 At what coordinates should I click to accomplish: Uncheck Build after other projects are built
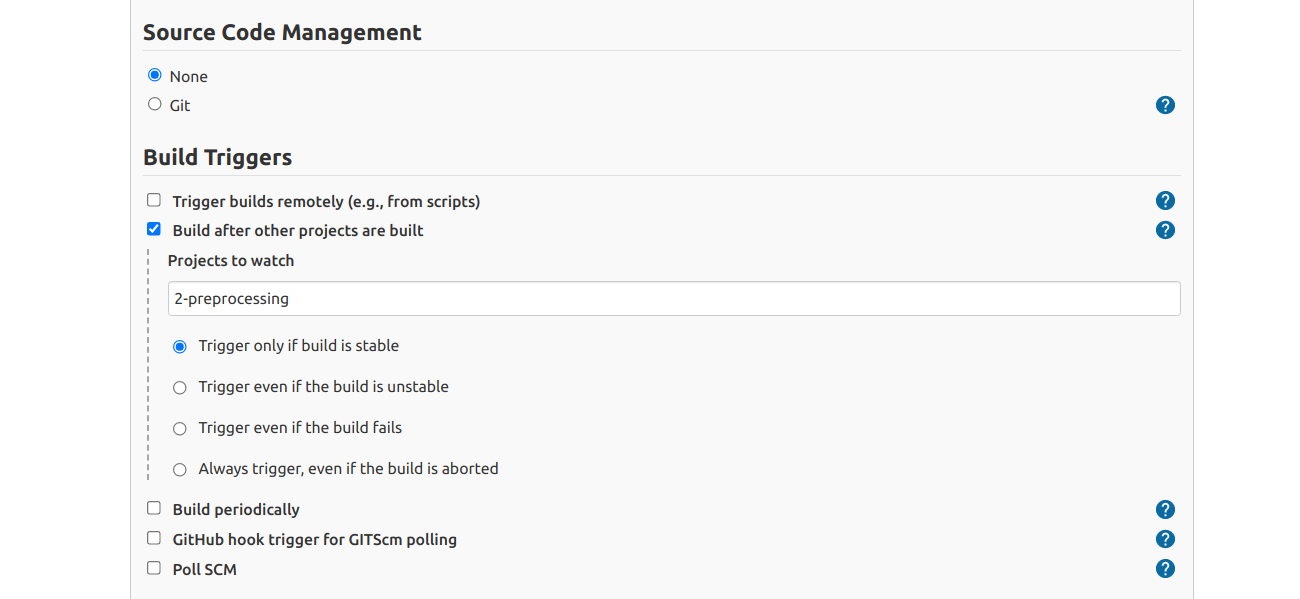tap(153, 229)
